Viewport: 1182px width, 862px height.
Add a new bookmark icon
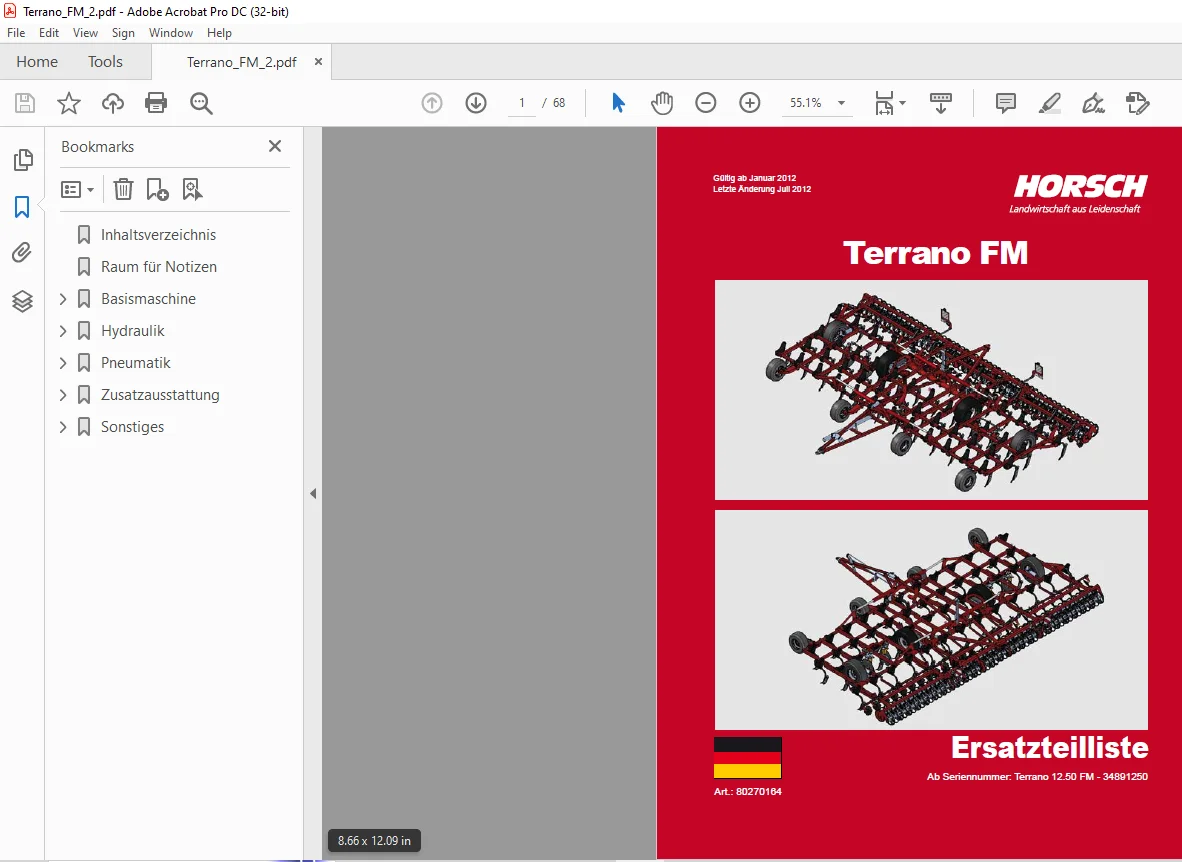157,189
